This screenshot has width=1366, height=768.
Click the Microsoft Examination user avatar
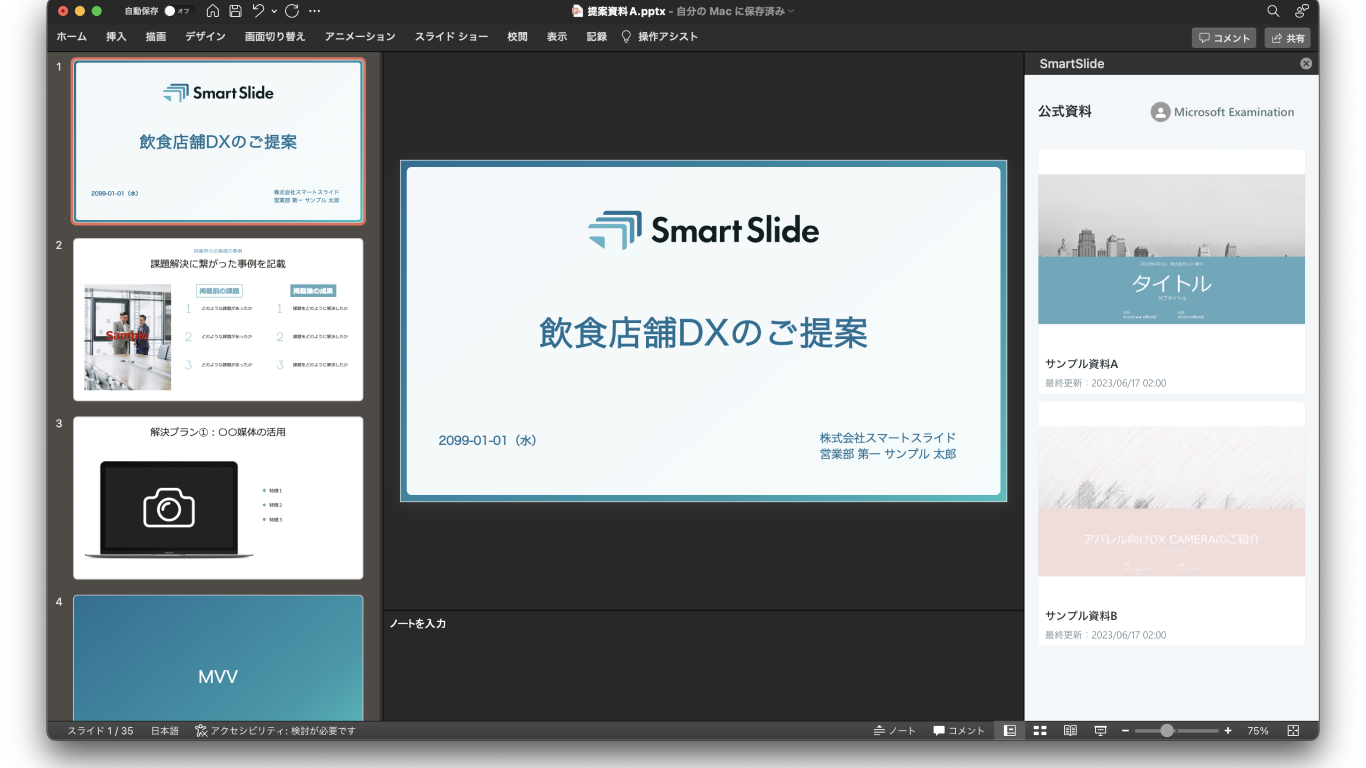coord(1160,112)
